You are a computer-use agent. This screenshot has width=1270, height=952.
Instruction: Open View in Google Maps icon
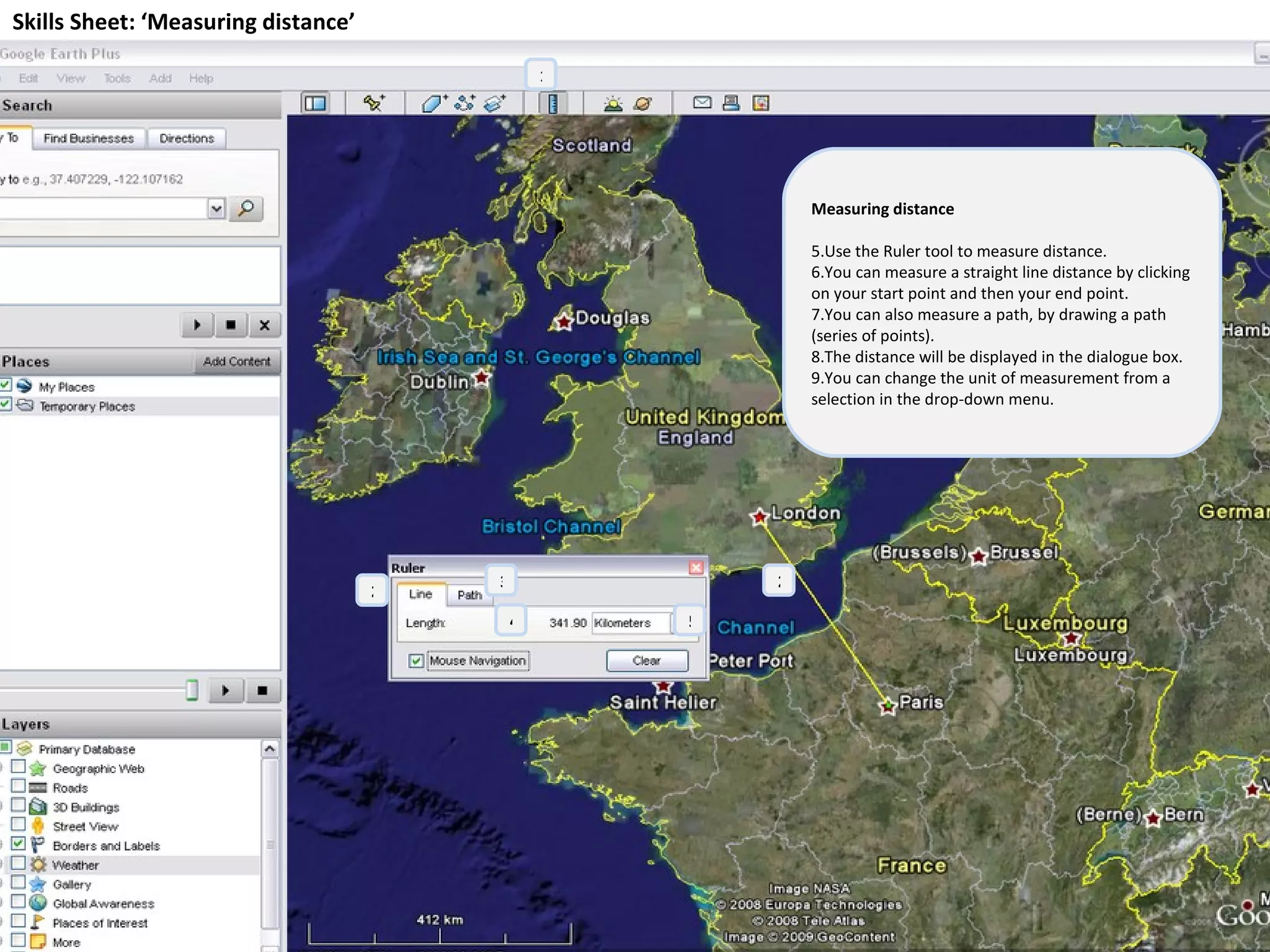(x=761, y=103)
